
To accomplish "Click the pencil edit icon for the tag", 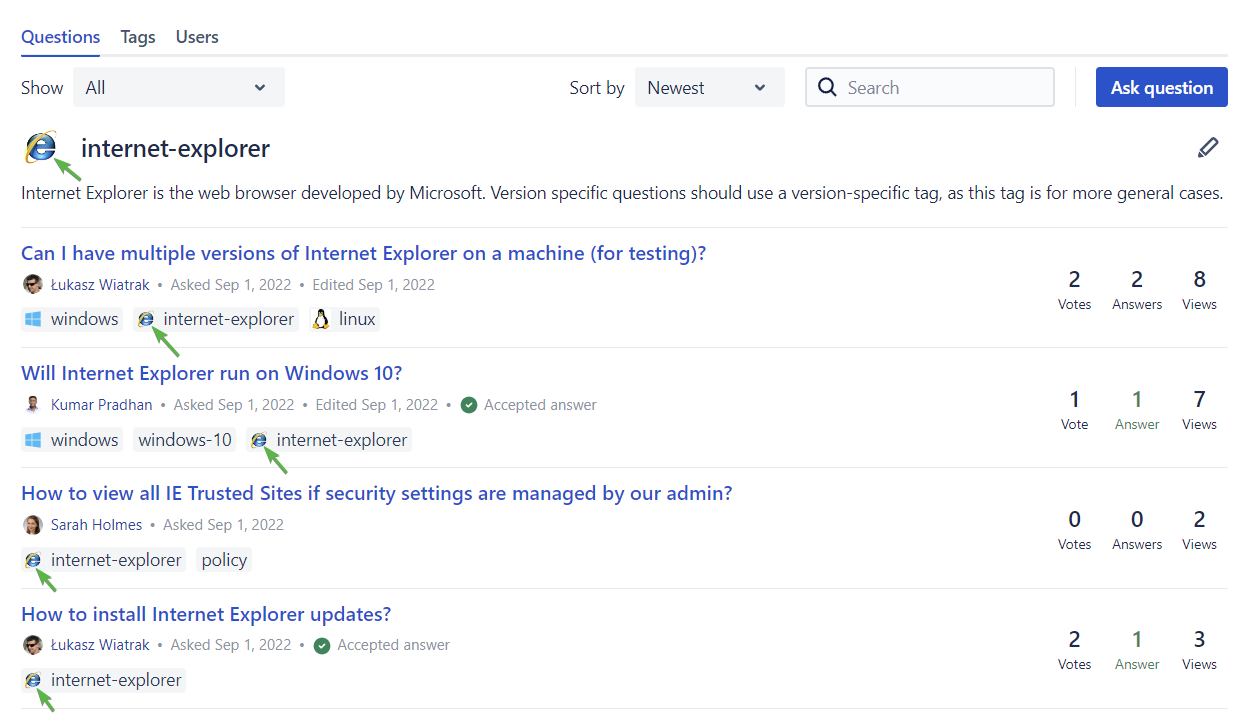I will (x=1208, y=148).
